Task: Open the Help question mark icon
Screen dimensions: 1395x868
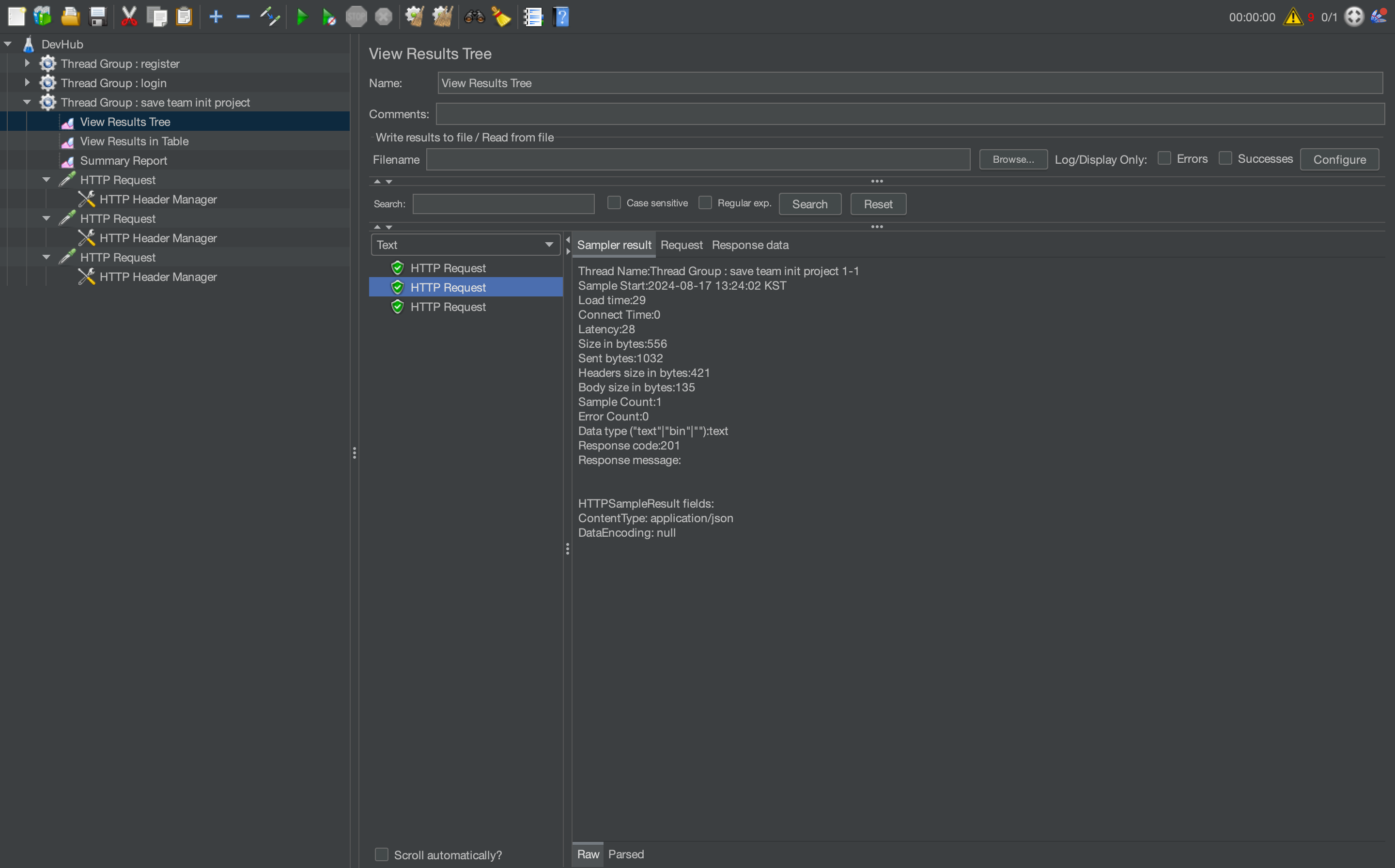Action: pos(561,16)
